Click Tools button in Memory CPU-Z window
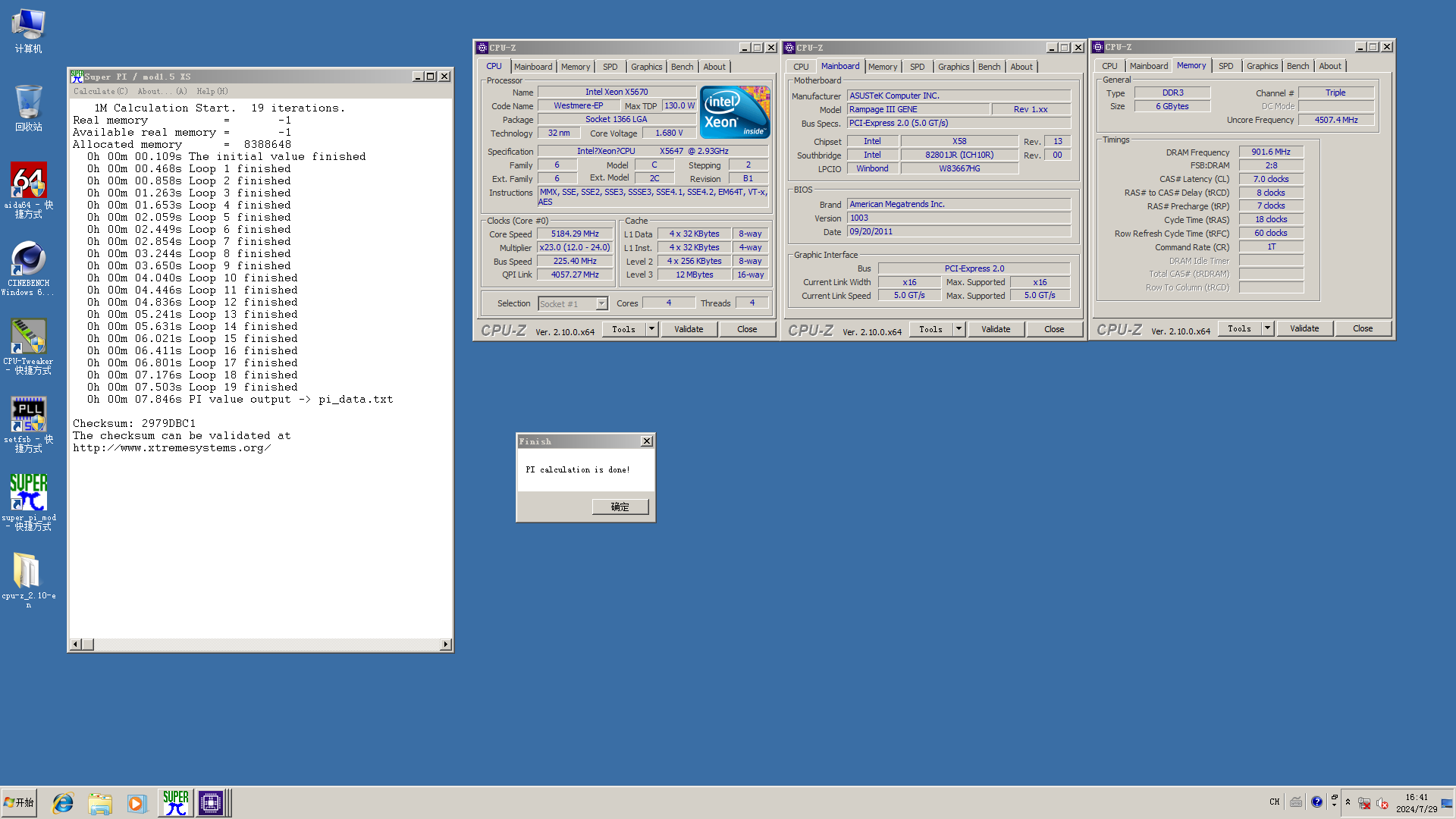This screenshot has height=819, width=1456. click(x=1239, y=328)
